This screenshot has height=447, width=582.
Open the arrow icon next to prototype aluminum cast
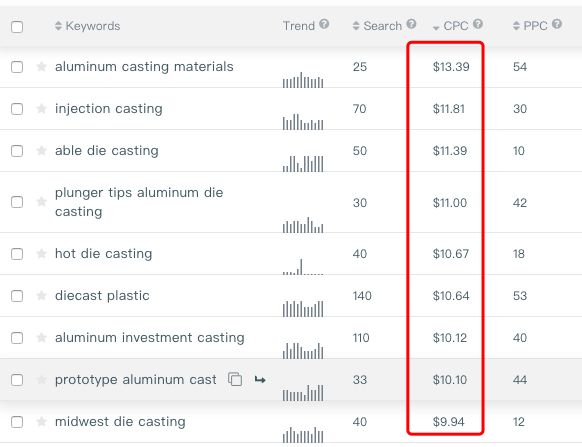pos(260,379)
